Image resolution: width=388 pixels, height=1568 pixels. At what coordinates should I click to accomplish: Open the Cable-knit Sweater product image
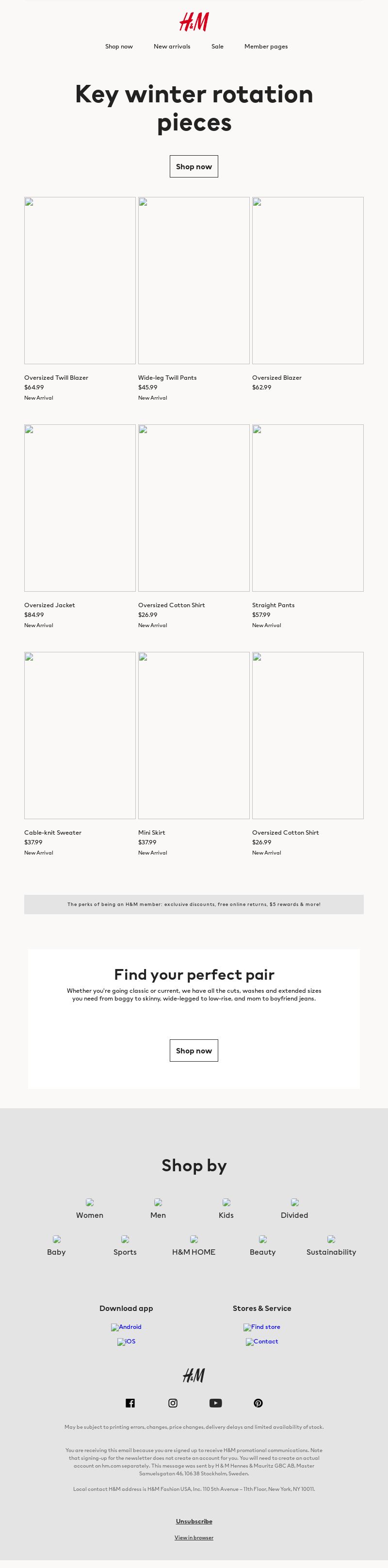pos(80,735)
